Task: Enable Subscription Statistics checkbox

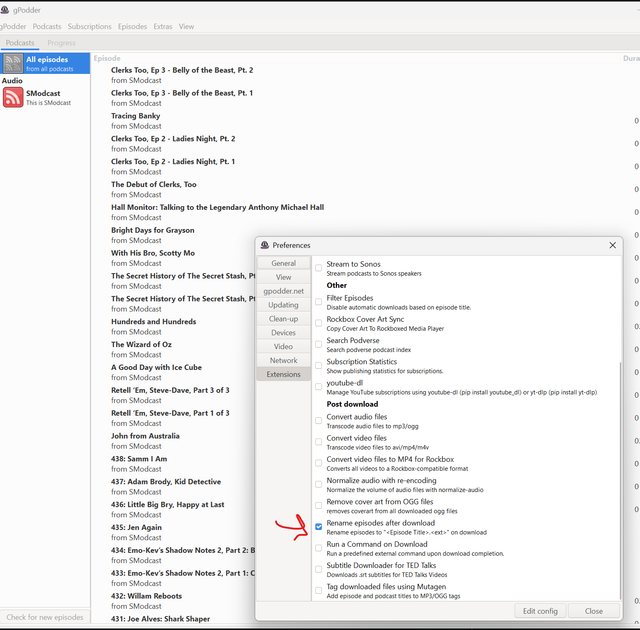Action: [318, 365]
